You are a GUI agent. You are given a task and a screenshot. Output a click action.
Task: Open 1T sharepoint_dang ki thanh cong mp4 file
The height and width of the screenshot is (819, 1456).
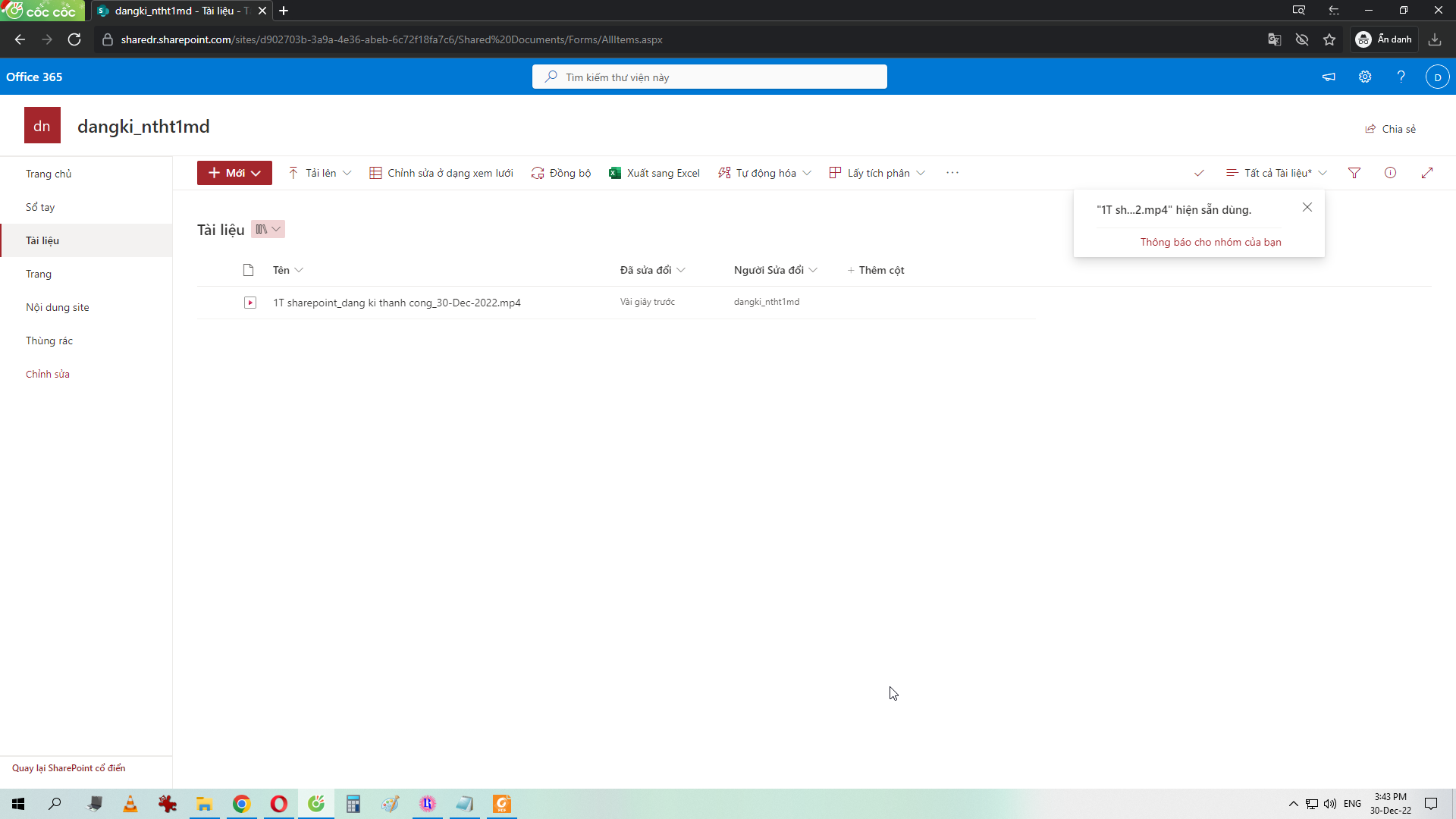pos(397,303)
